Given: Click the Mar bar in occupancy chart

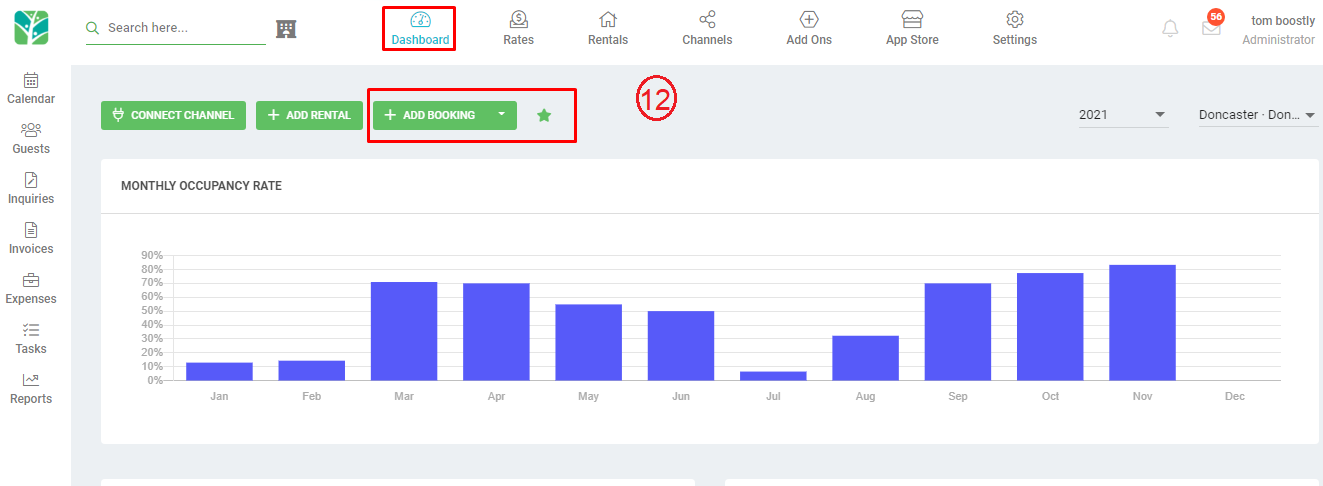Looking at the screenshot, I should (404, 331).
